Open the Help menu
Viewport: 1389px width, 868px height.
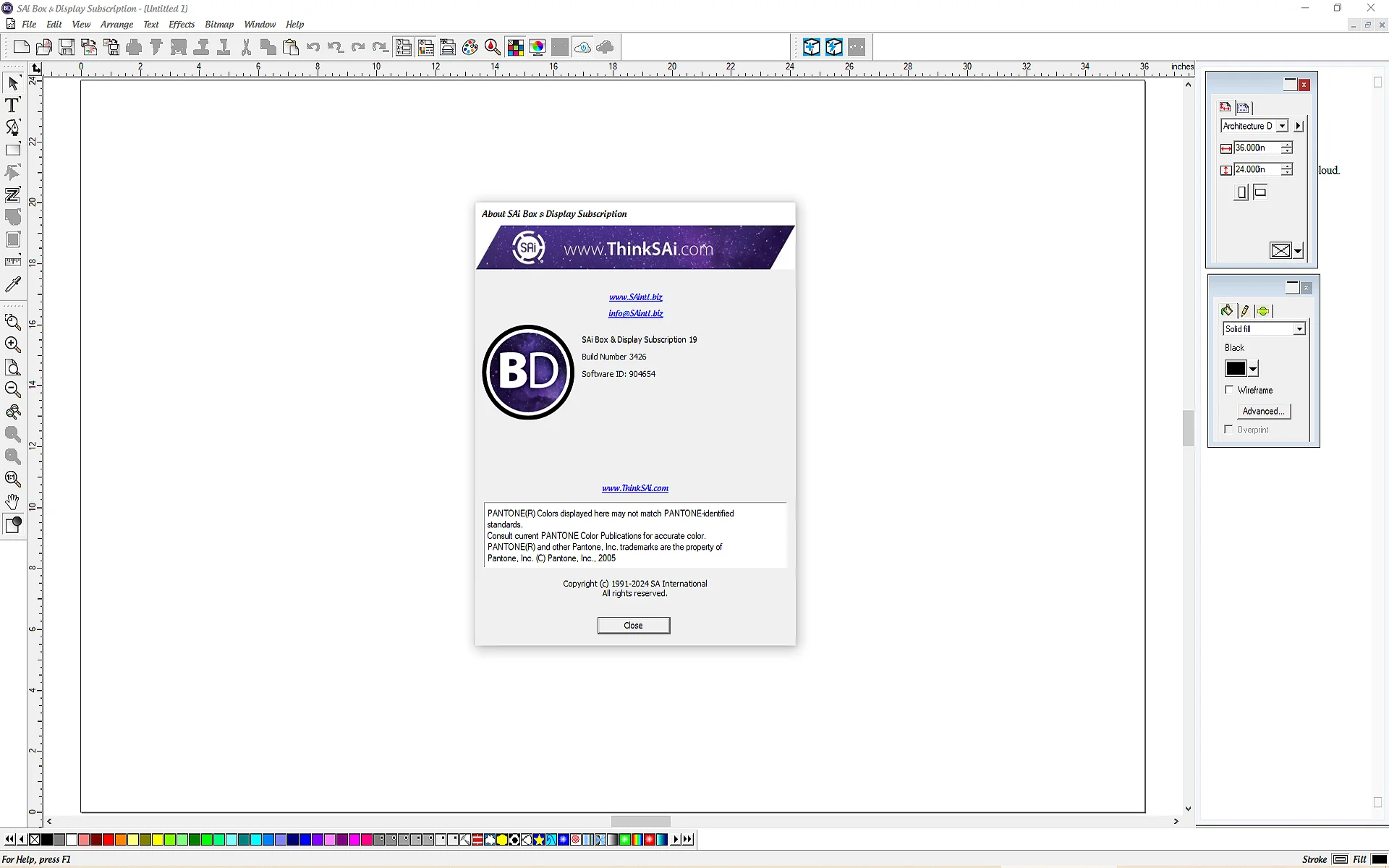(x=294, y=25)
